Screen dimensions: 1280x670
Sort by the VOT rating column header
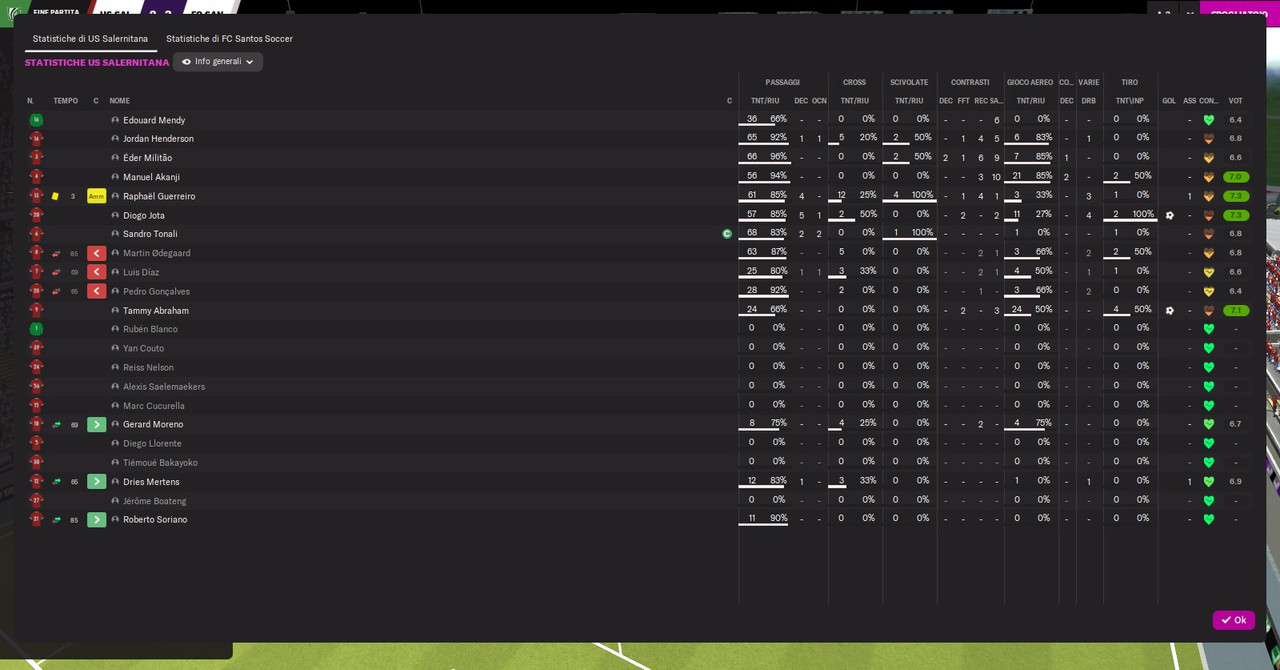click(1235, 101)
